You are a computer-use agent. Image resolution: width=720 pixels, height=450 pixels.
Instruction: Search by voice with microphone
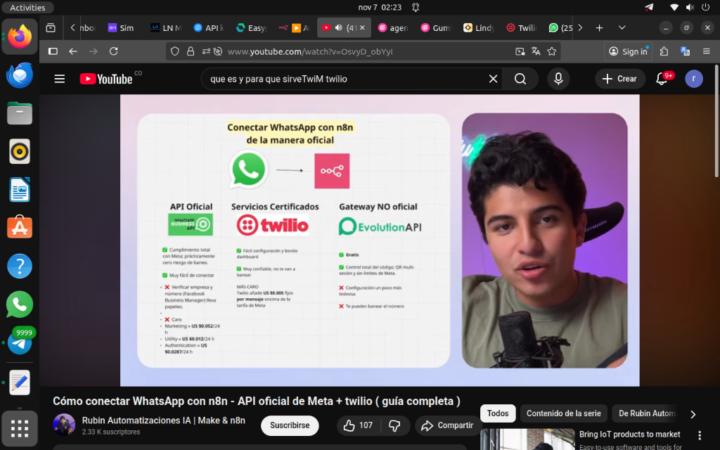(558, 79)
